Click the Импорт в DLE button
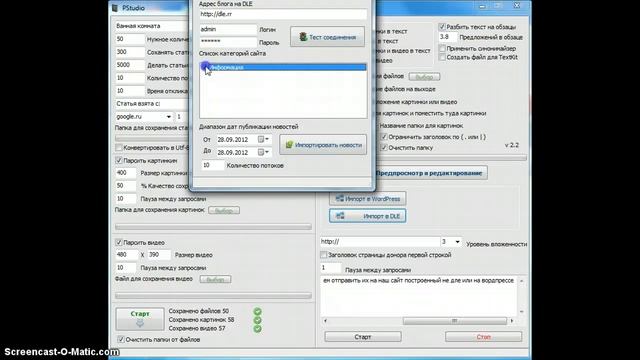 (x=367, y=216)
